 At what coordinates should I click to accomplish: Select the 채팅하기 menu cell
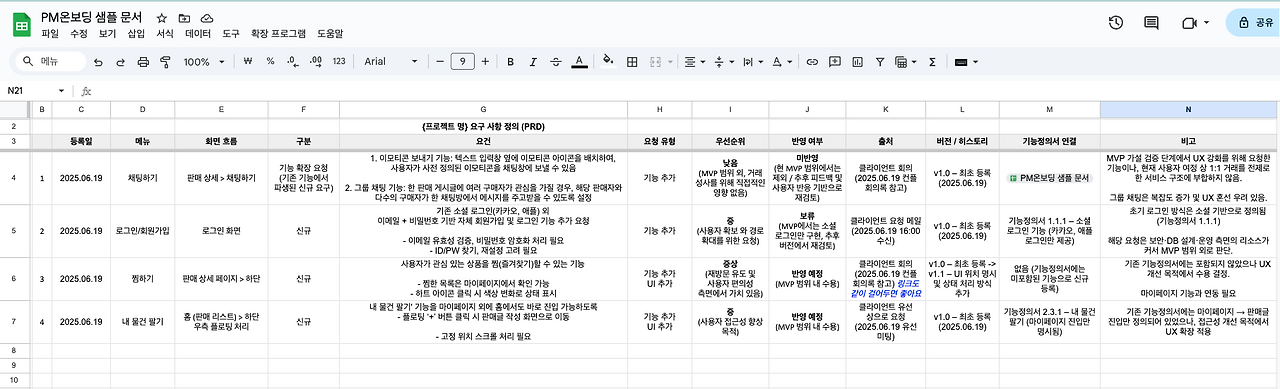(142, 177)
